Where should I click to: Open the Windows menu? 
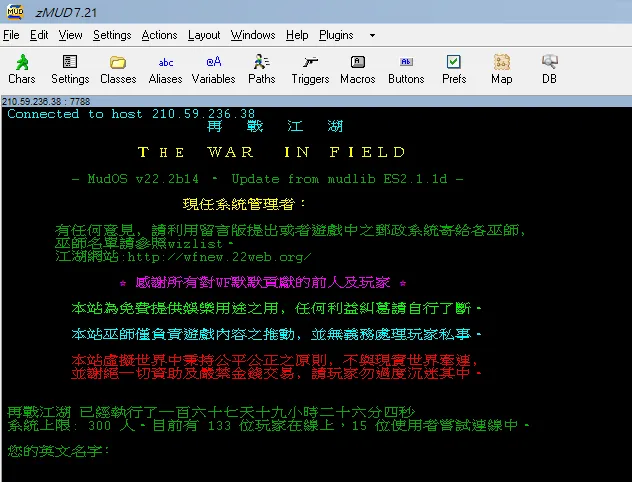click(253, 35)
